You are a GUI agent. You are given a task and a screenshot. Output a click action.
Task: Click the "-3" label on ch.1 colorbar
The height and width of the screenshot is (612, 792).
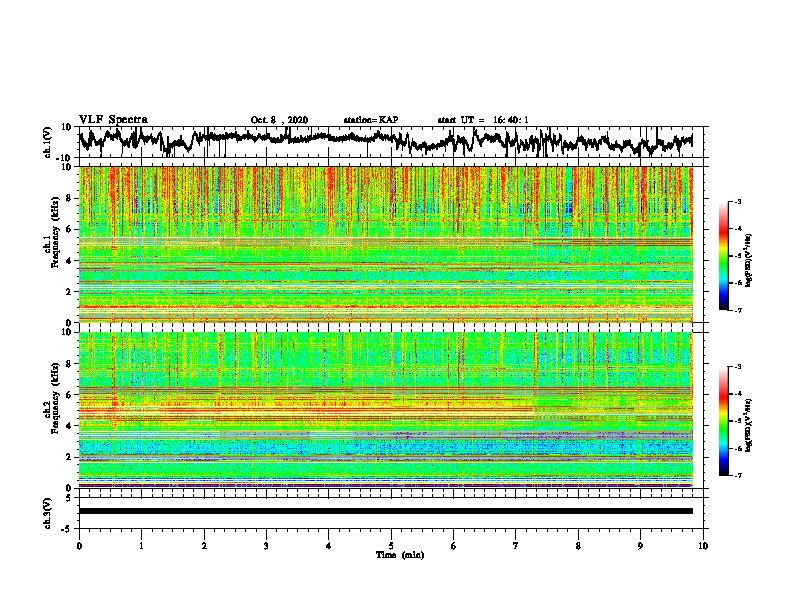[738, 201]
